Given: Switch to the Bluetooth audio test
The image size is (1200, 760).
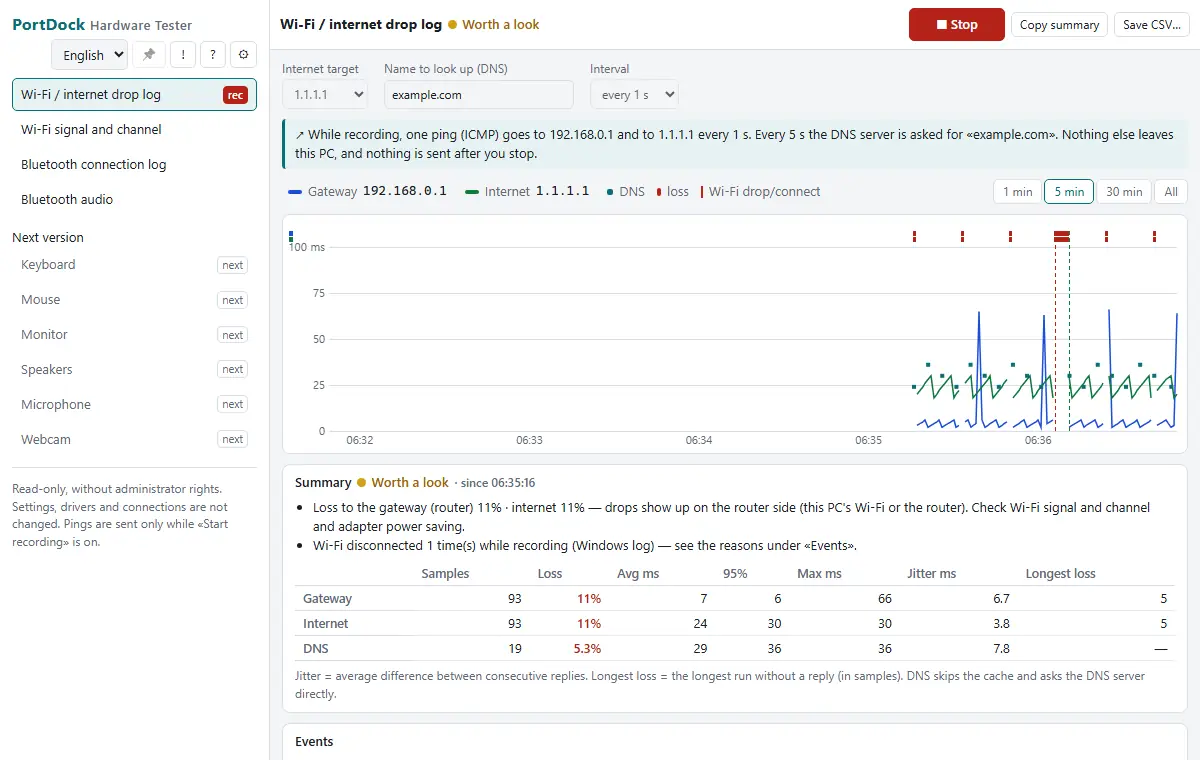Looking at the screenshot, I should [x=134, y=200].
